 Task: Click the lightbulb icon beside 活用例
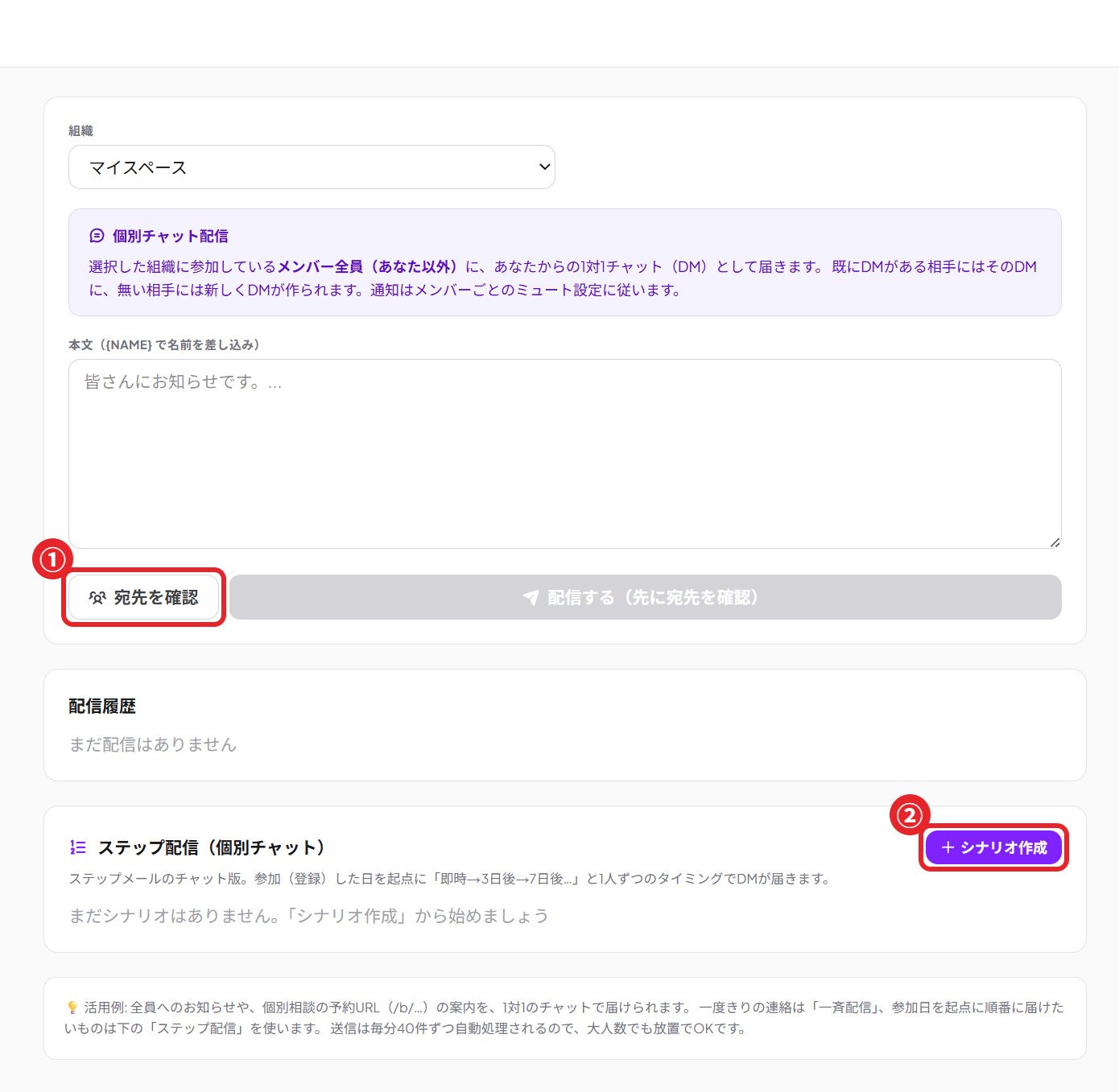72,1008
